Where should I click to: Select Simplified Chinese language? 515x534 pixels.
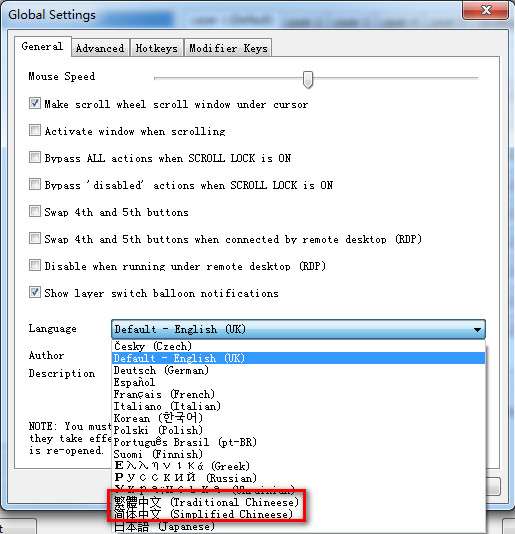click(298, 514)
